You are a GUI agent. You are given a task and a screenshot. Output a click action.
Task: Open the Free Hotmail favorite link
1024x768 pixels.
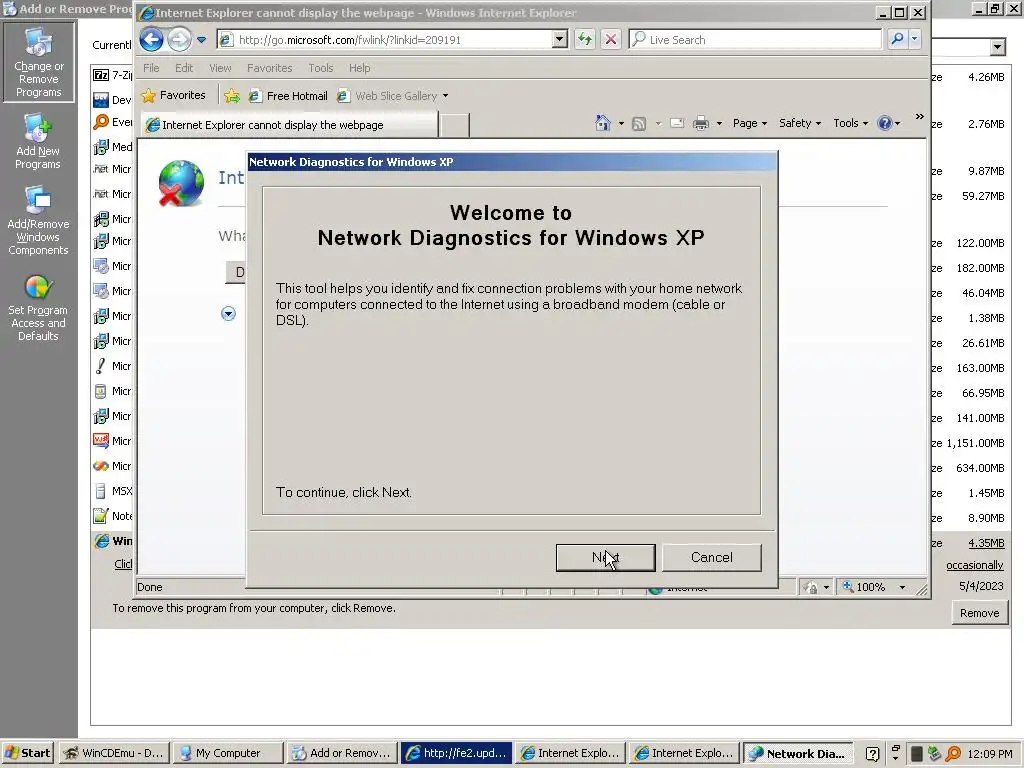[x=288, y=96]
